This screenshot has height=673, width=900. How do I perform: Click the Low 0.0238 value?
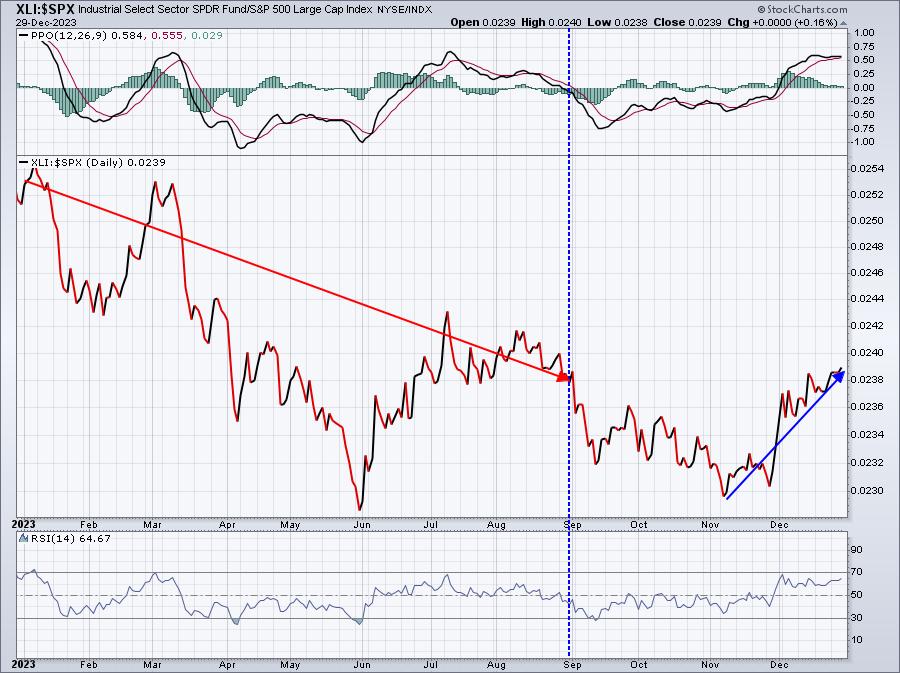click(x=618, y=22)
